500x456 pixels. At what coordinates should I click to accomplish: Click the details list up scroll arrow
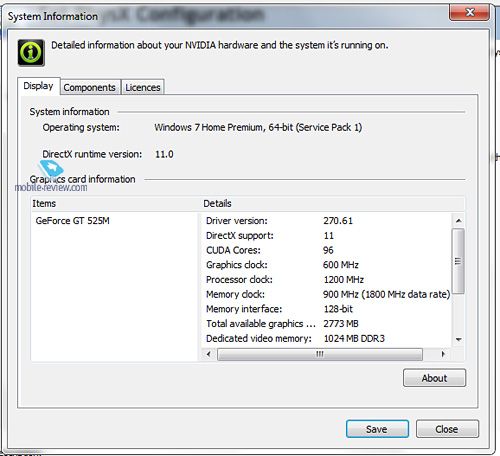(459, 221)
